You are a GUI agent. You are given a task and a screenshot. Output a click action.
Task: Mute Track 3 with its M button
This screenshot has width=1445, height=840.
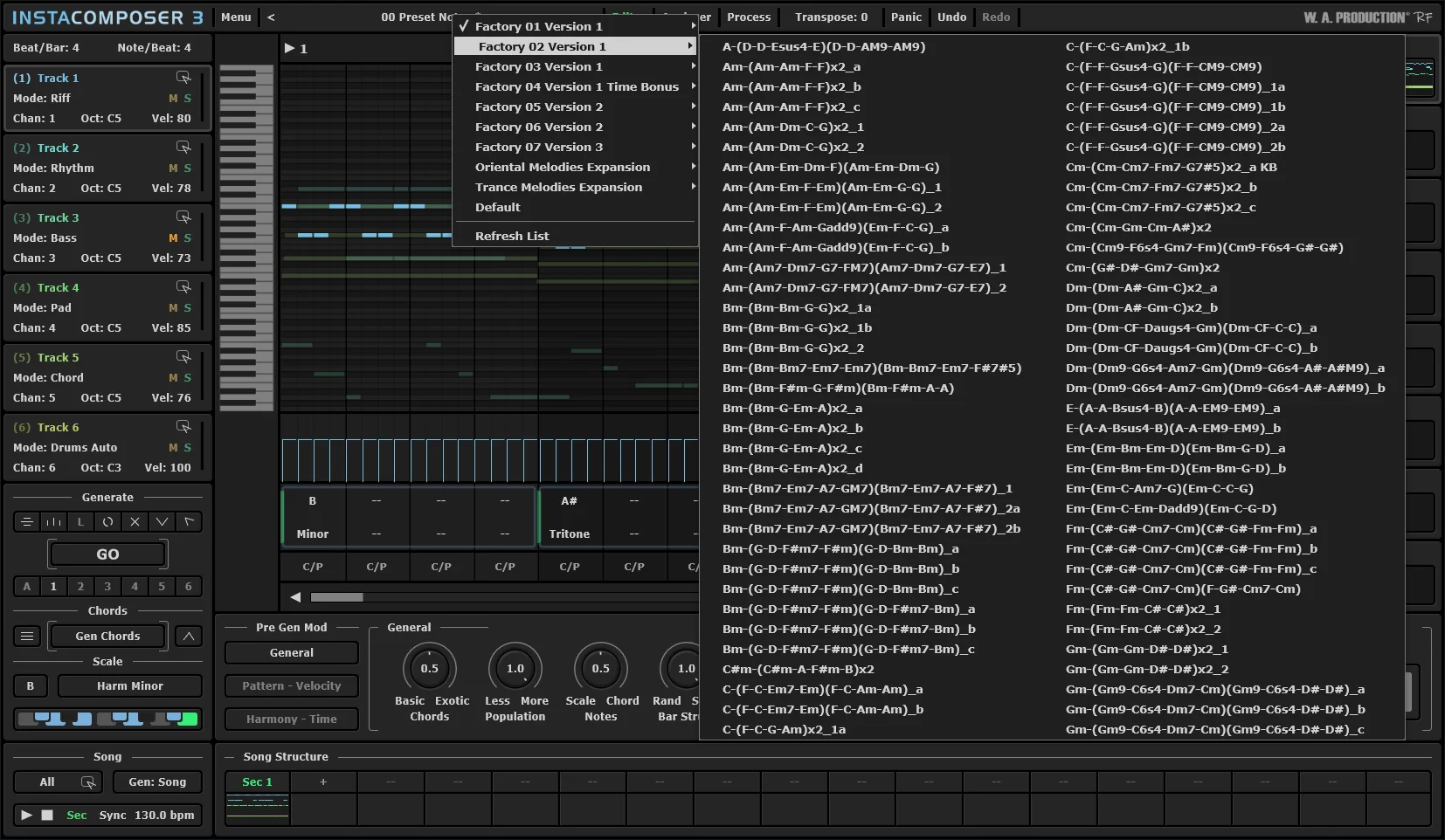pyautogui.click(x=173, y=238)
